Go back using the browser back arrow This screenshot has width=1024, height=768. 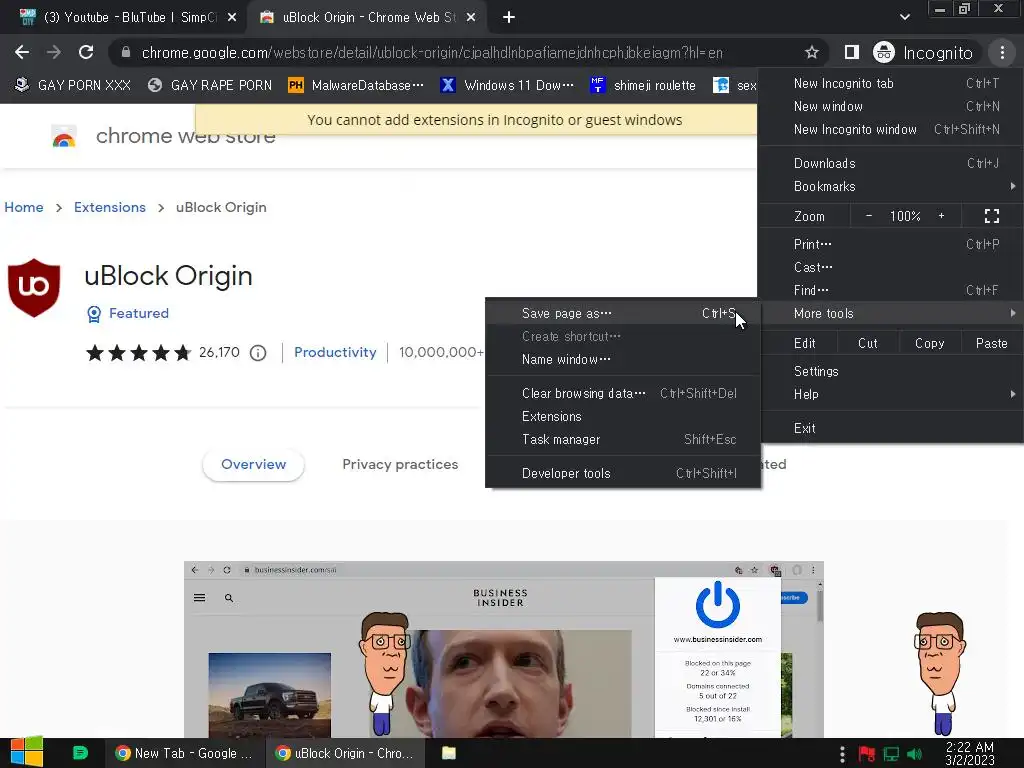coord(22,52)
